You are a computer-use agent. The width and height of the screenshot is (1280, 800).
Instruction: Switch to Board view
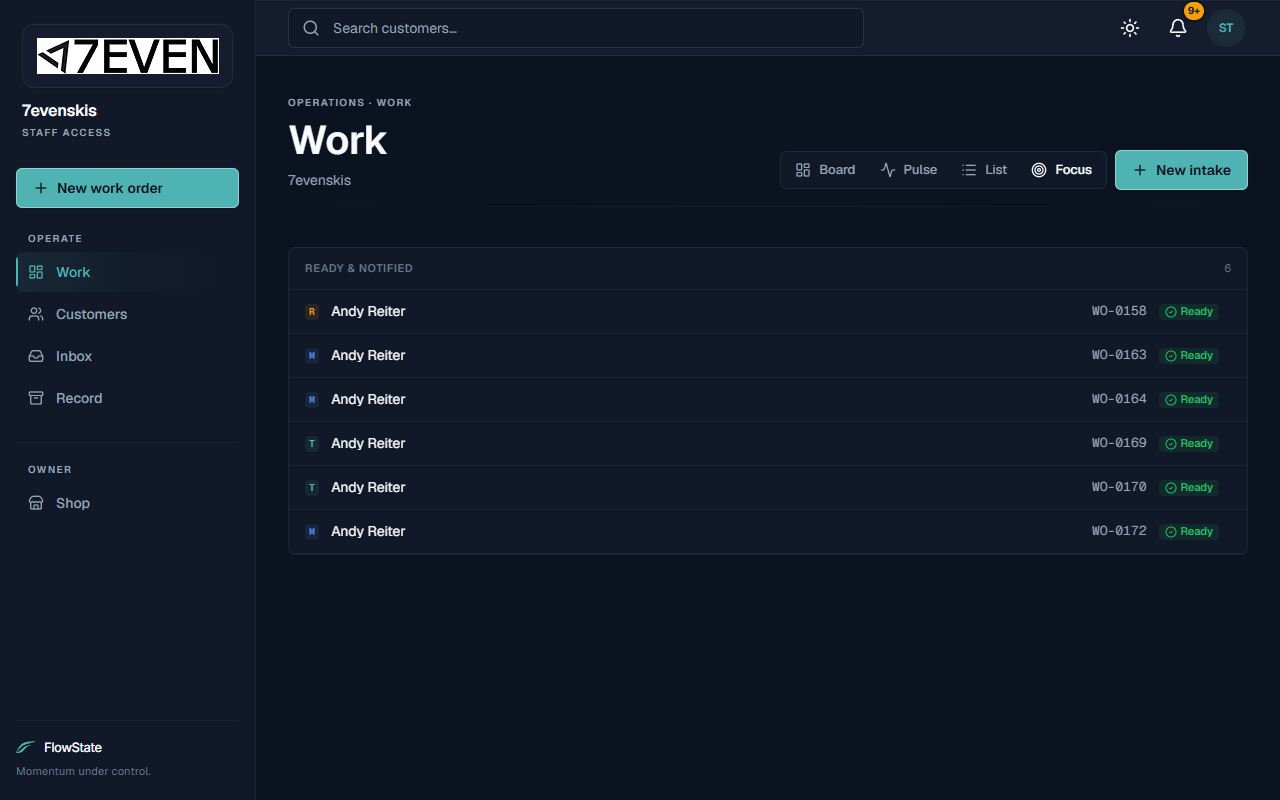click(826, 170)
